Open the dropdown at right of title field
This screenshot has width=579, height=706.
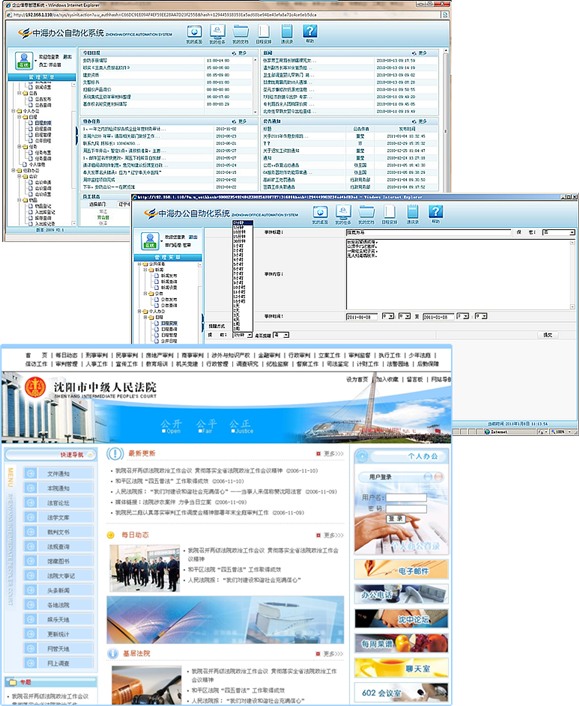[x=558, y=232]
